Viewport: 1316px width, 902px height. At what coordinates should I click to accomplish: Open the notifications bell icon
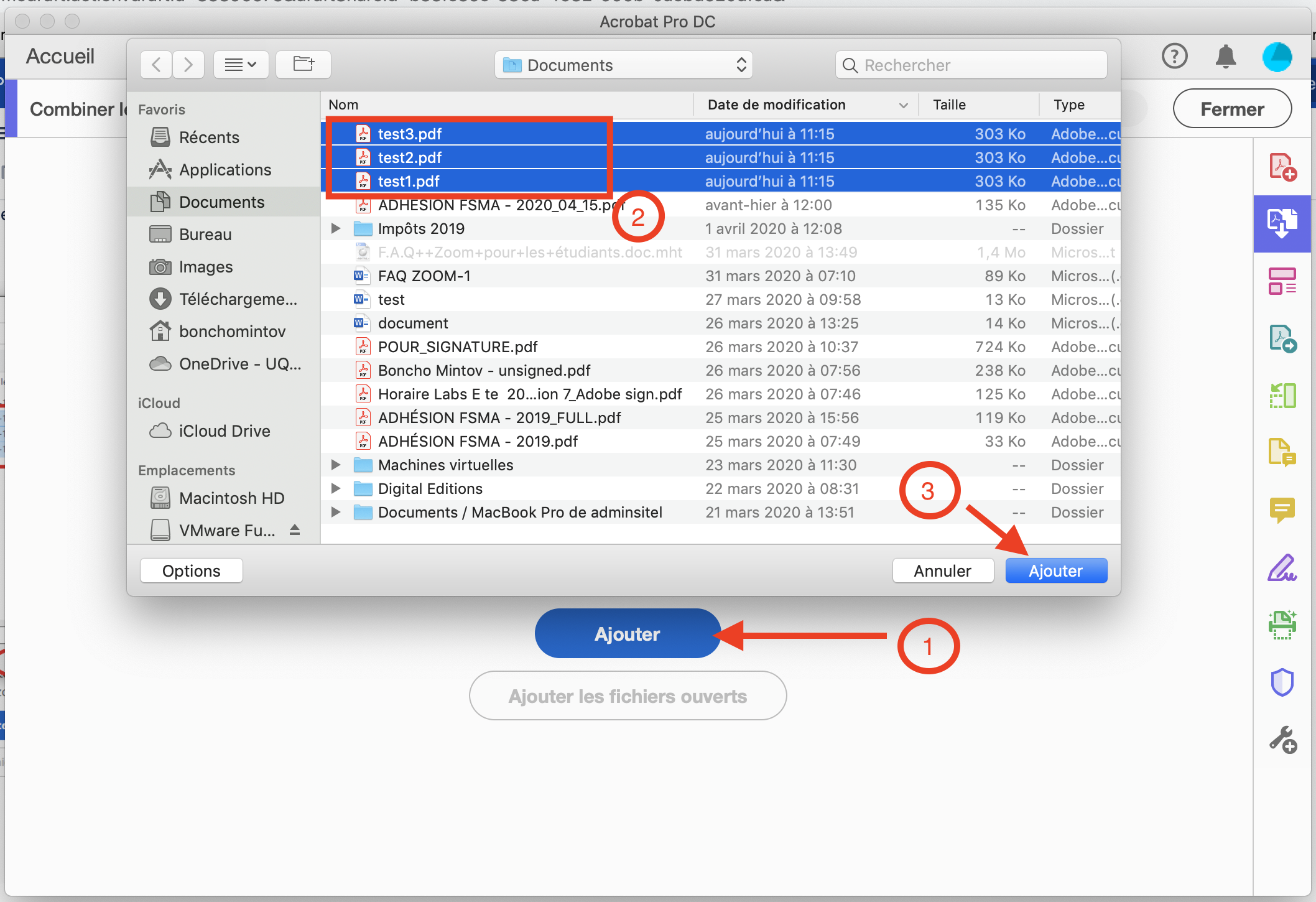(x=1225, y=57)
